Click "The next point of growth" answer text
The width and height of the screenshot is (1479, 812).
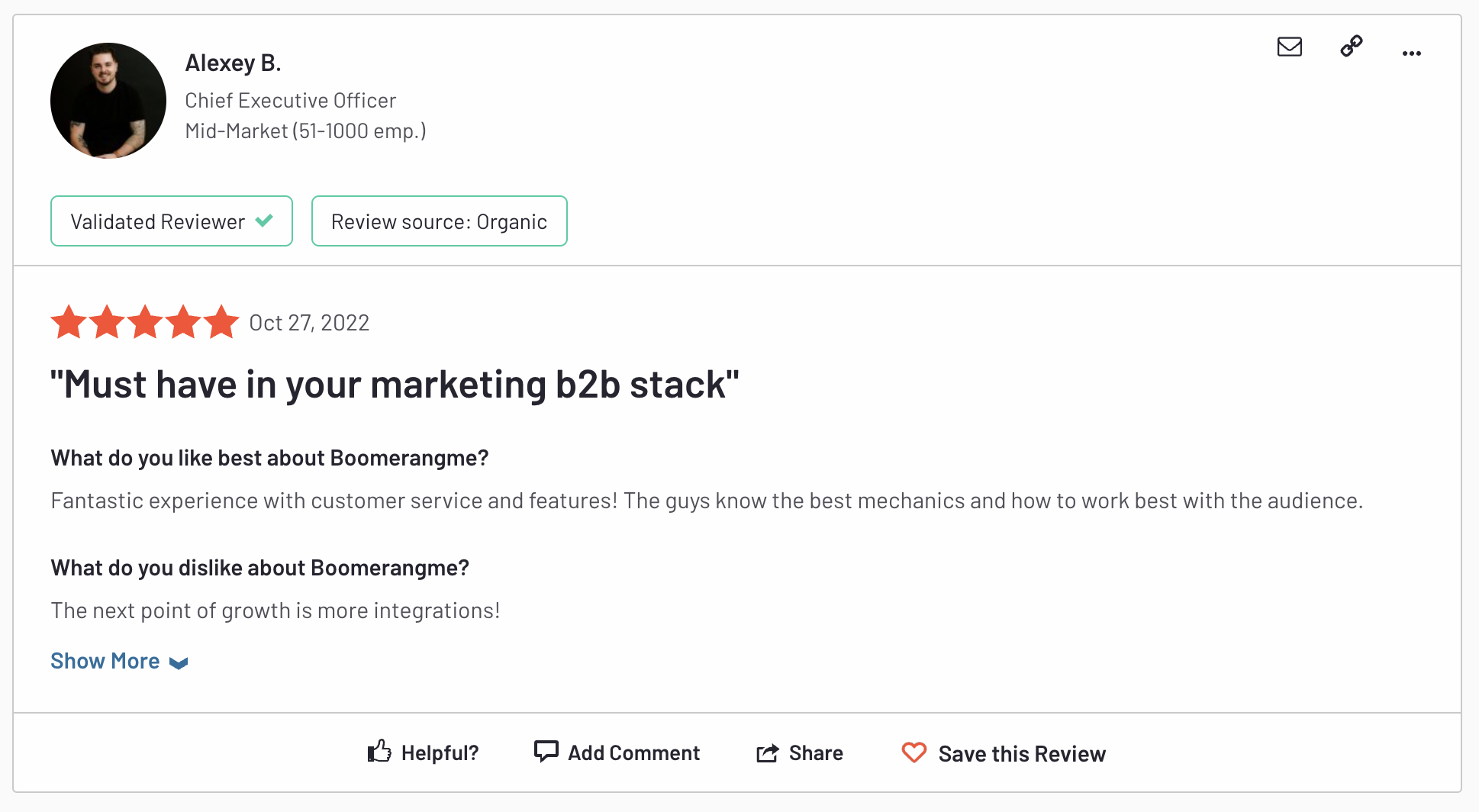click(275, 611)
